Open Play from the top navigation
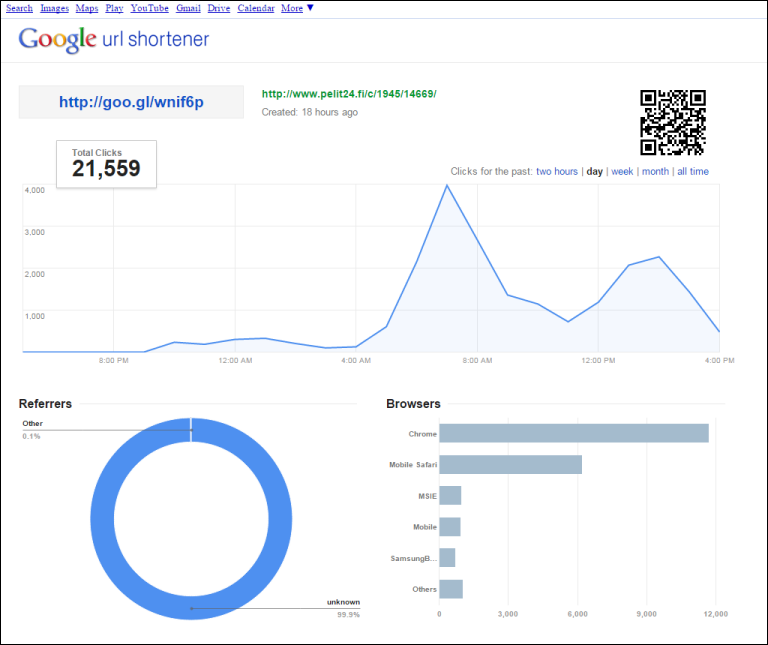768x645 pixels. click(x=114, y=8)
